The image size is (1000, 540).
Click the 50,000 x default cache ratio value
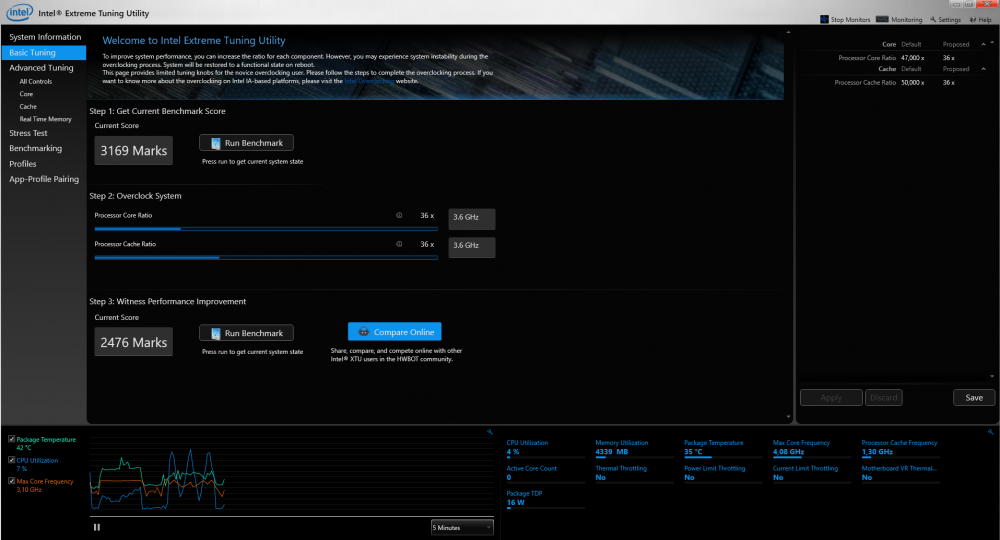(913, 83)
